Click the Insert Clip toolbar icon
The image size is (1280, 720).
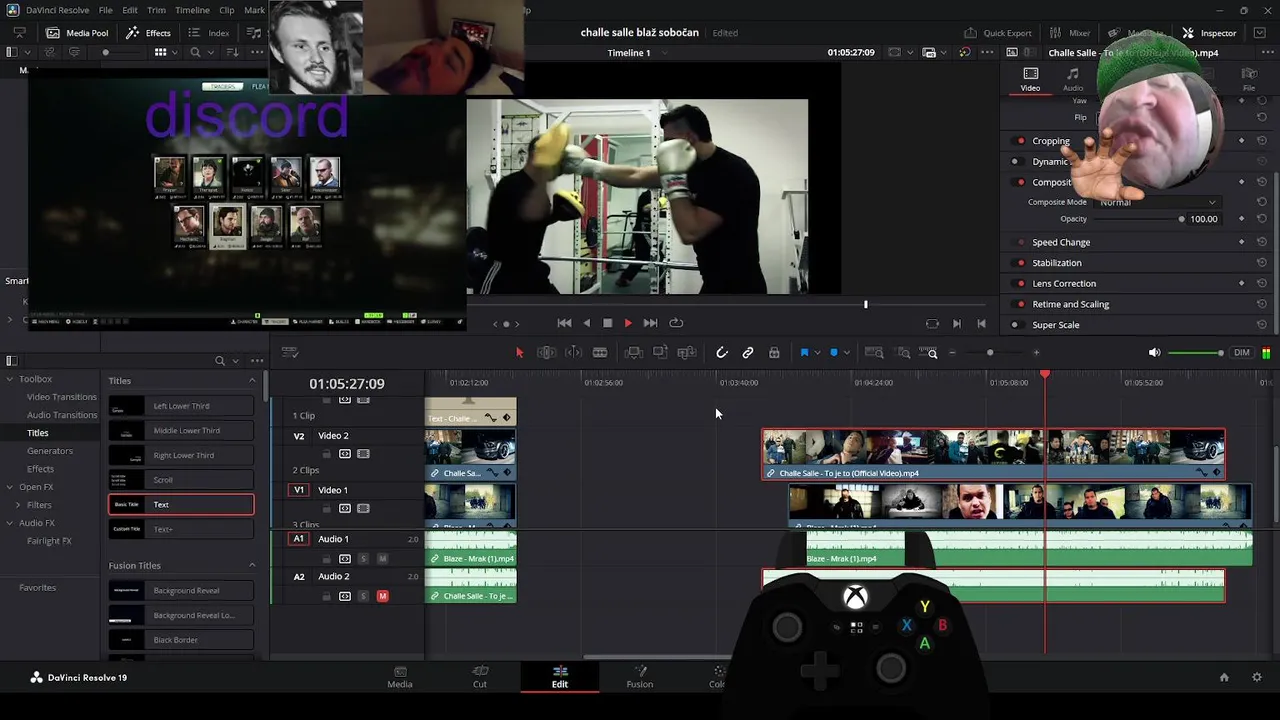[x=633, y=352]
